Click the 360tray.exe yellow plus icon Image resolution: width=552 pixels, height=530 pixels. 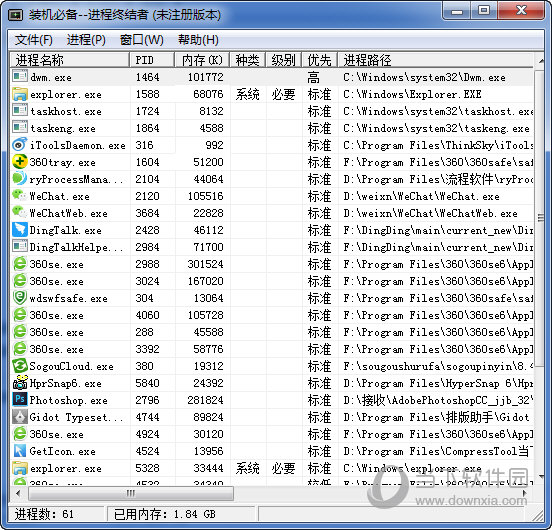[x=20, y=162]
